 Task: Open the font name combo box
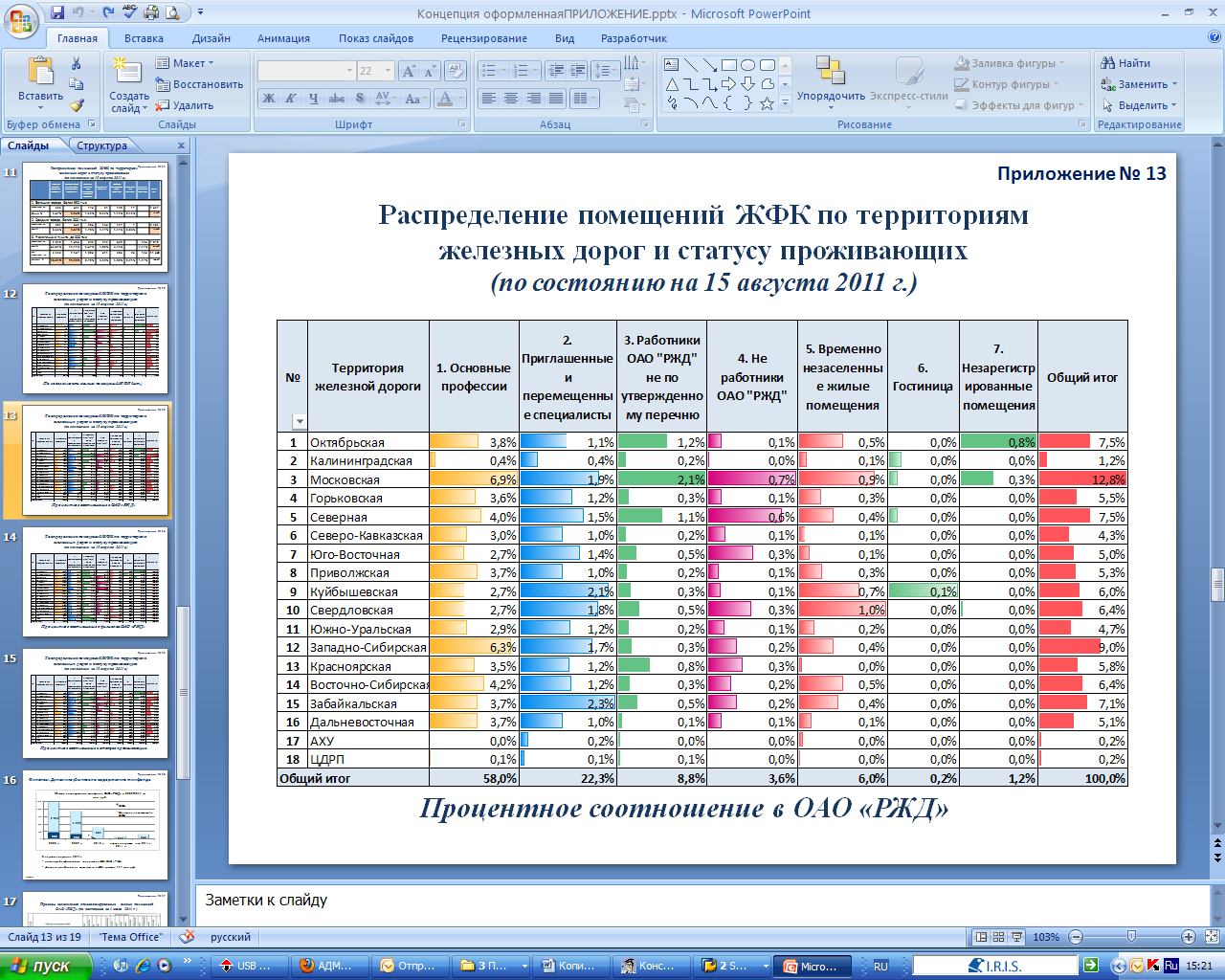(x=306, y=71)
